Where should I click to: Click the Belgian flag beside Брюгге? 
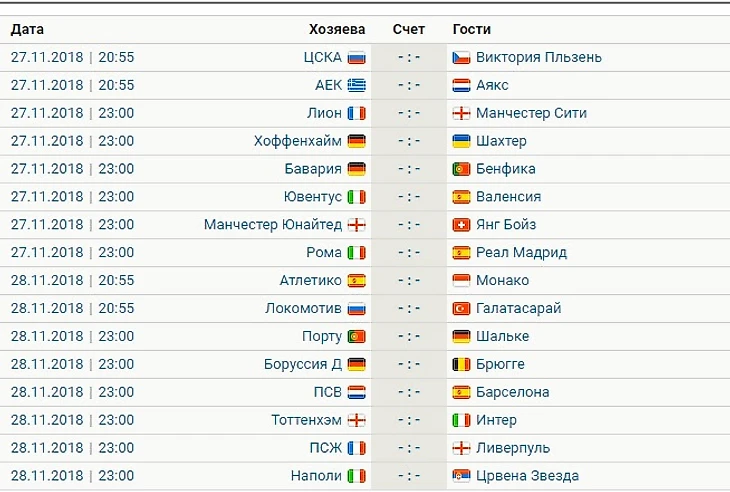(x=461, y=365)
